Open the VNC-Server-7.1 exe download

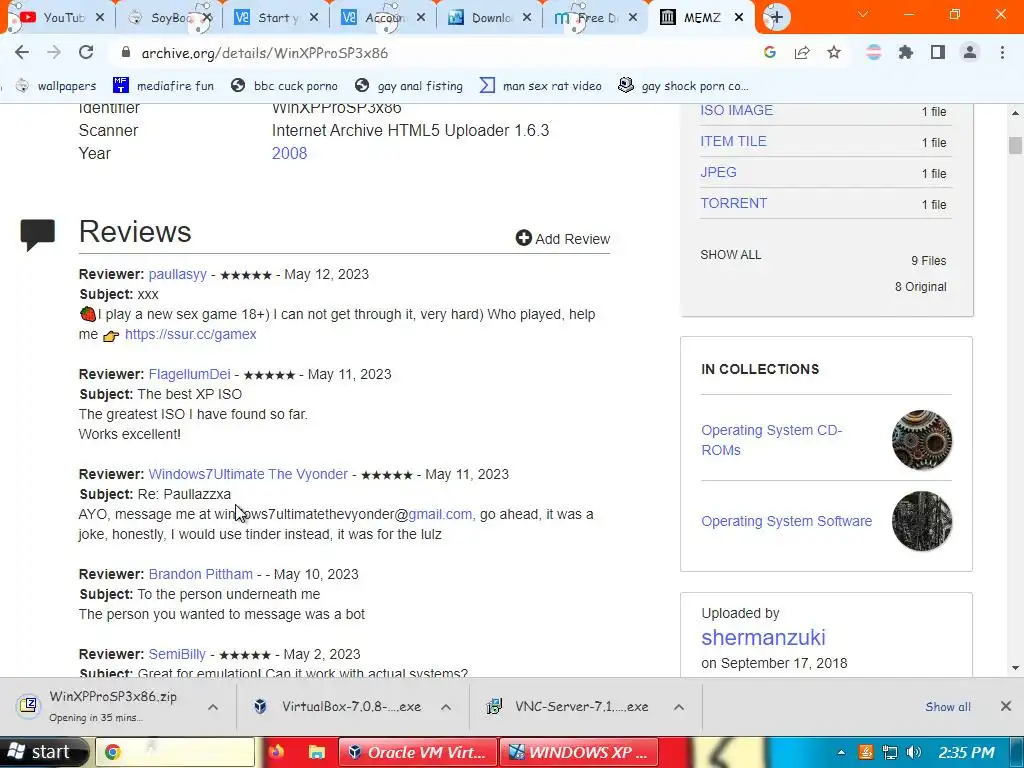(x=569, y=707)
